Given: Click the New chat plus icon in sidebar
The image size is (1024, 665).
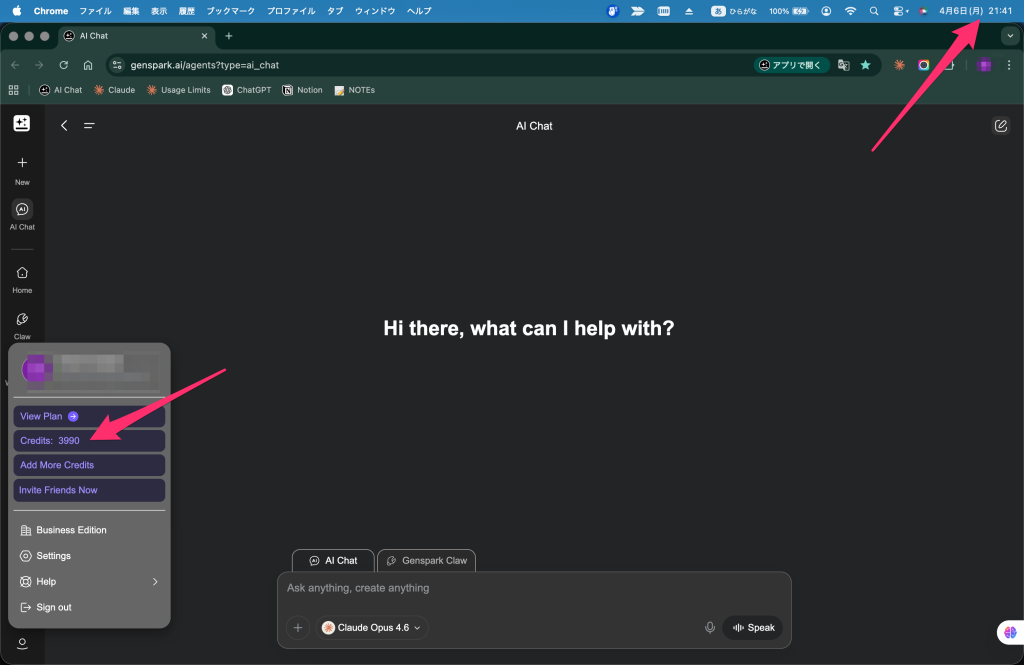Looking at the screenshot, I should point(22,163).
